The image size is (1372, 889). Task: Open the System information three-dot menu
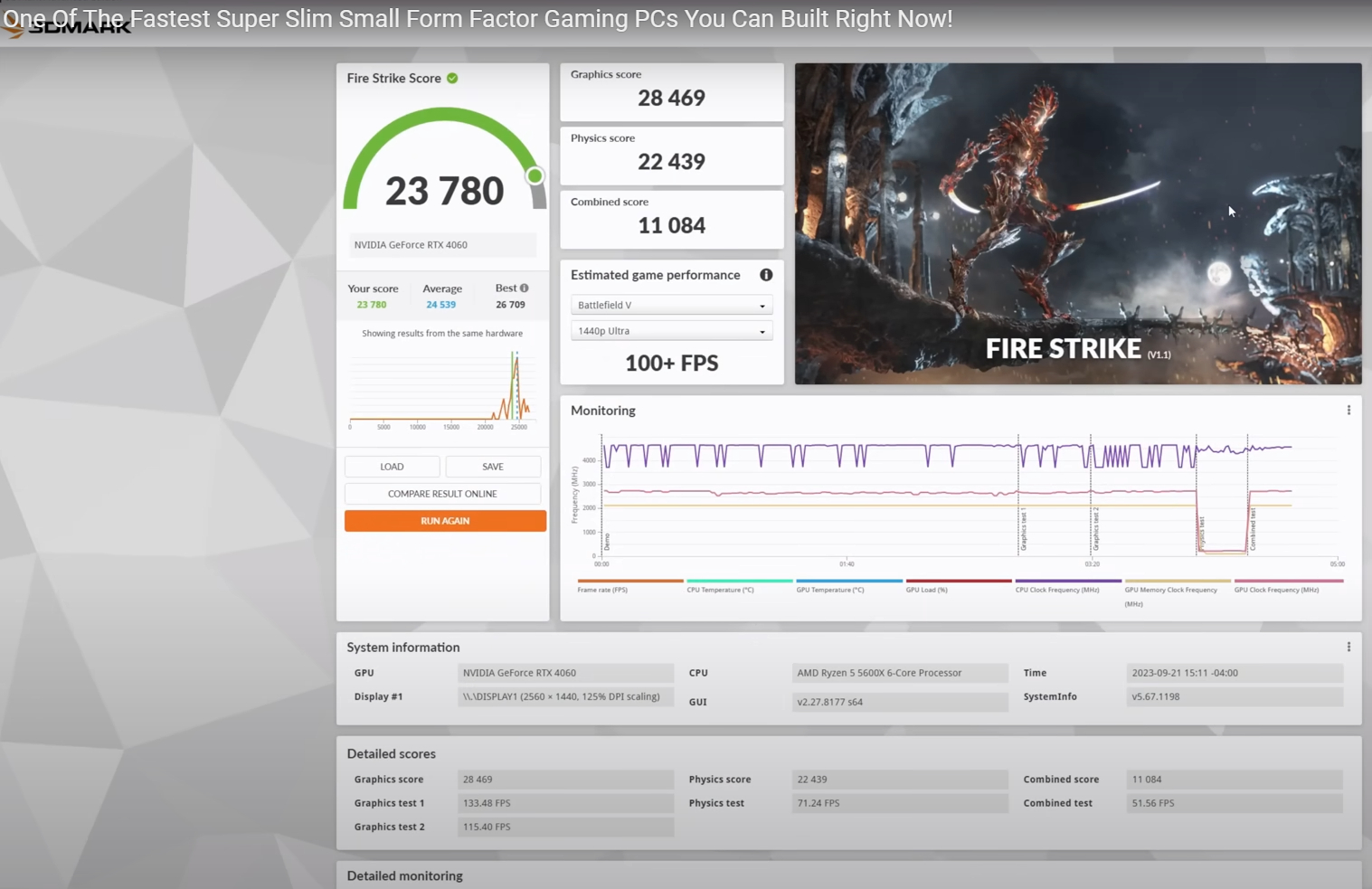[x=1348, y=648]
